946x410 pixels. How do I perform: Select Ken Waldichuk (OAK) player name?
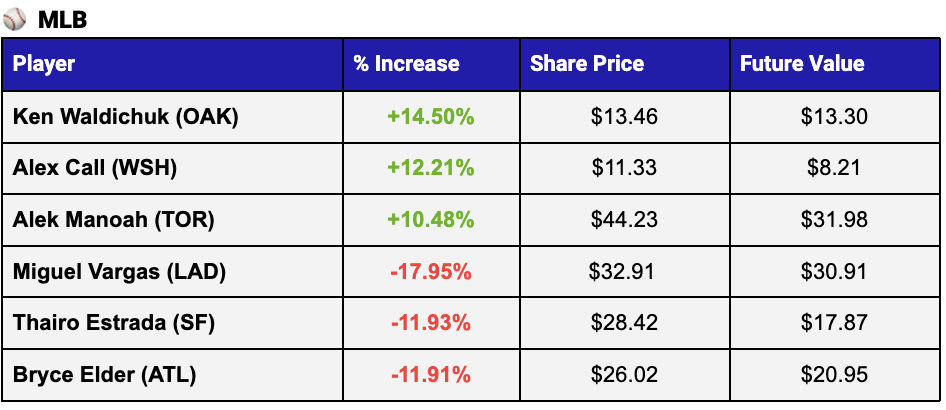tap(125, 116)
